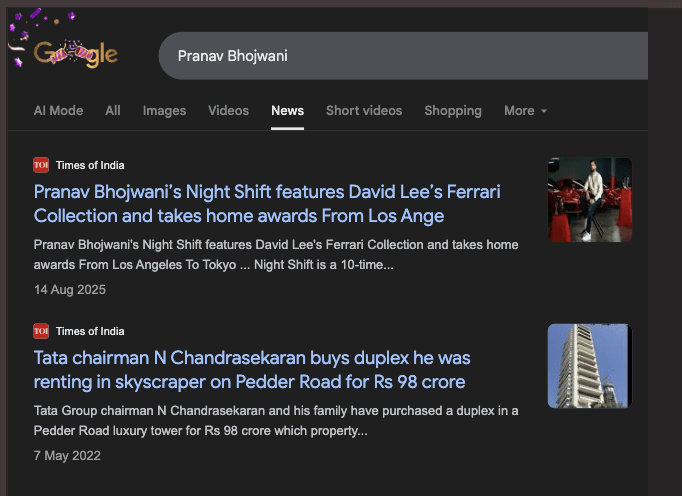The height and width of the screenshot is (496, 682).
Task: Click the search field containing Pranav Bhojwani
Action: pyautogui.click(x=403, y=56)
